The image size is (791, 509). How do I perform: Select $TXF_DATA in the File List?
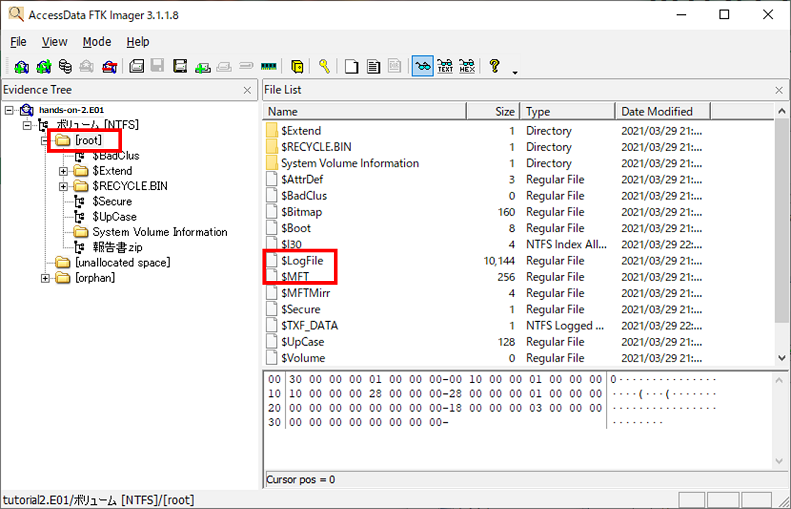tap(310, 325)
